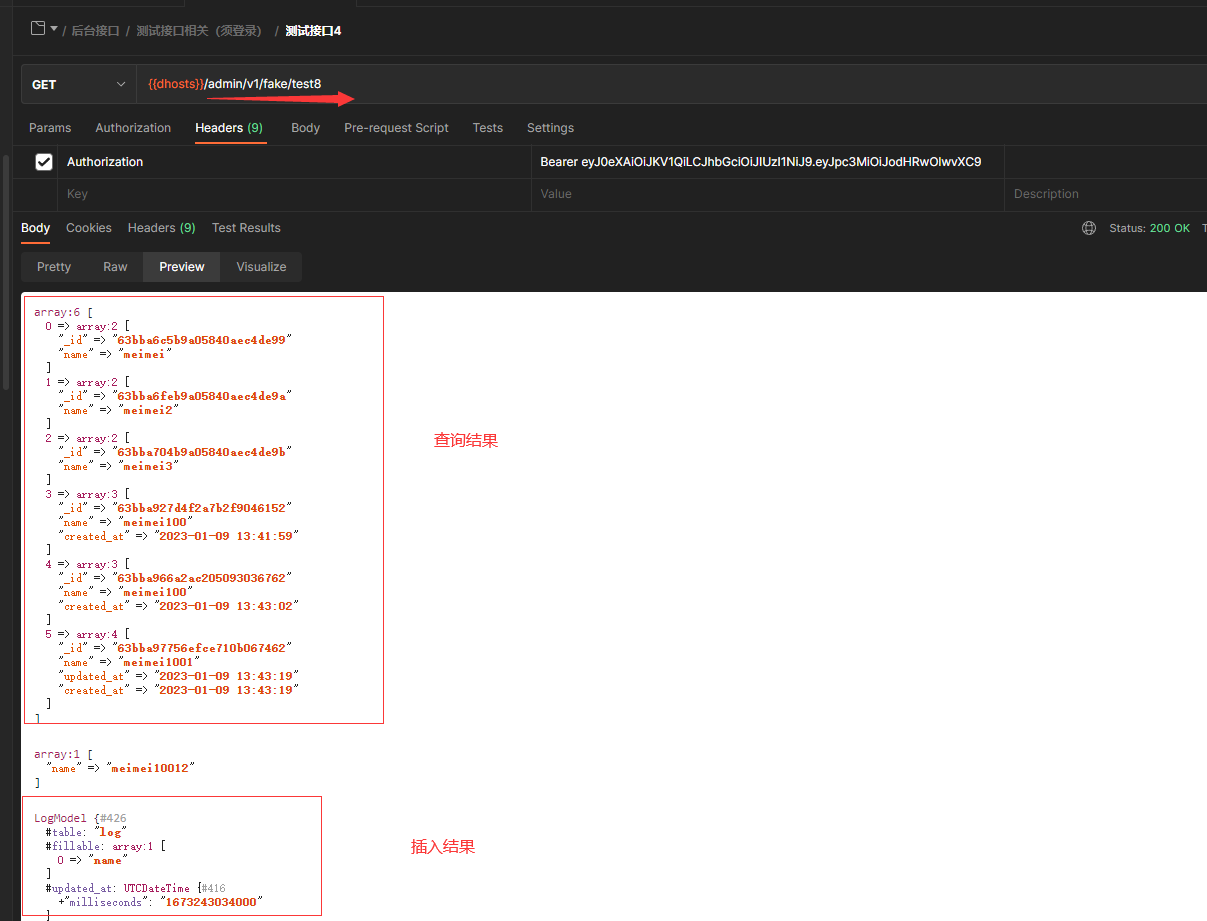
Task: Click the array:6 heading in response
Action: [62, 312]
